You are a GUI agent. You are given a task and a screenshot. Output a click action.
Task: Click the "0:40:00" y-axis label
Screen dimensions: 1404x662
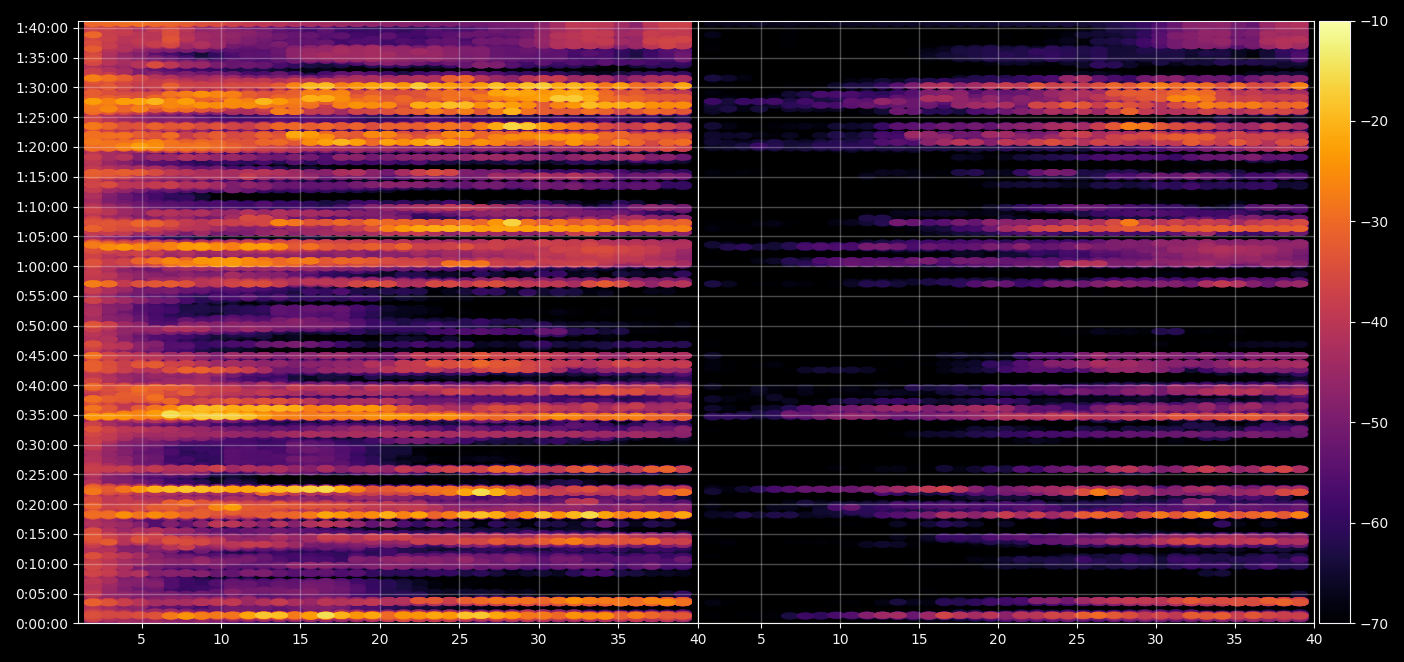[42, 386]
